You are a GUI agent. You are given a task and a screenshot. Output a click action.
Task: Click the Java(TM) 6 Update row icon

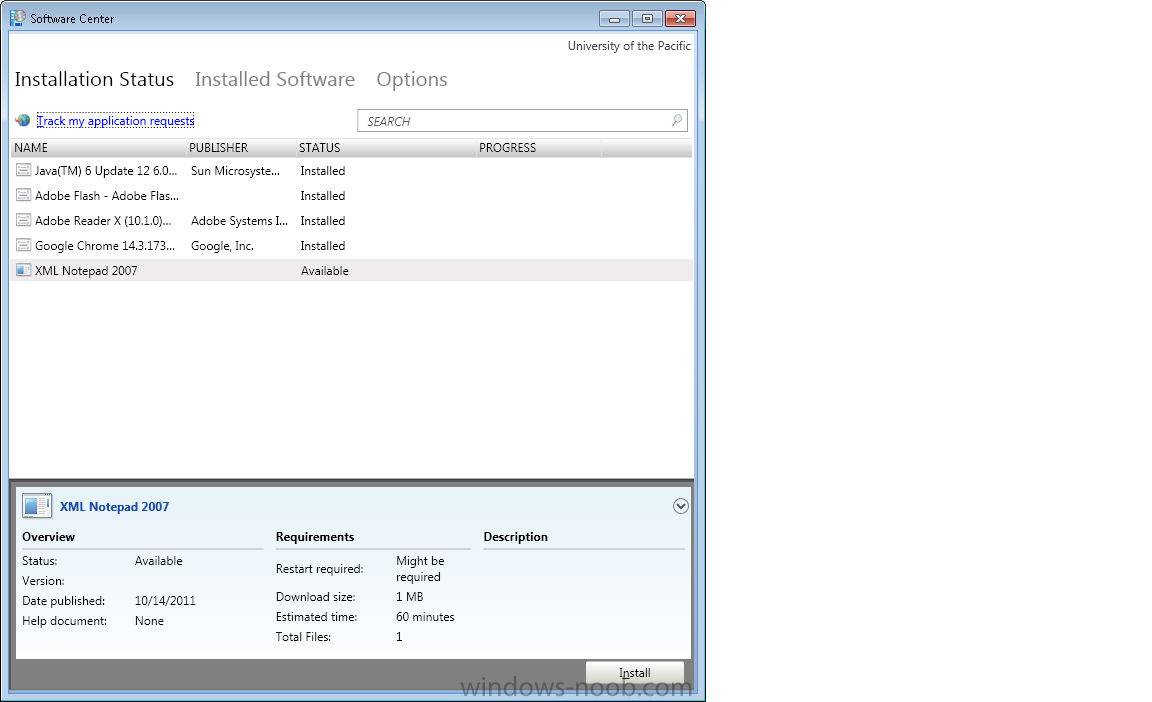[24, 170]
